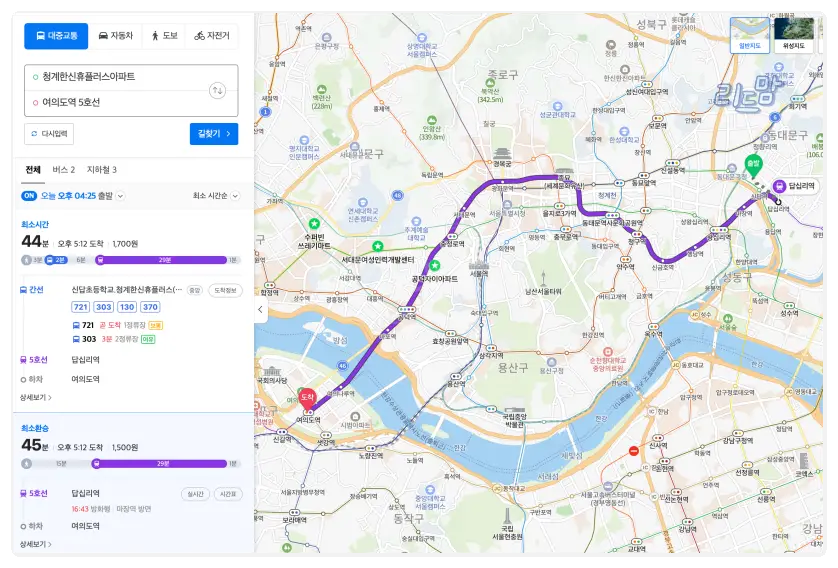Toggle bus 303 filter chip
Image resolution: width=838 pixels, height=568 pixels.
tap(104, 307)
